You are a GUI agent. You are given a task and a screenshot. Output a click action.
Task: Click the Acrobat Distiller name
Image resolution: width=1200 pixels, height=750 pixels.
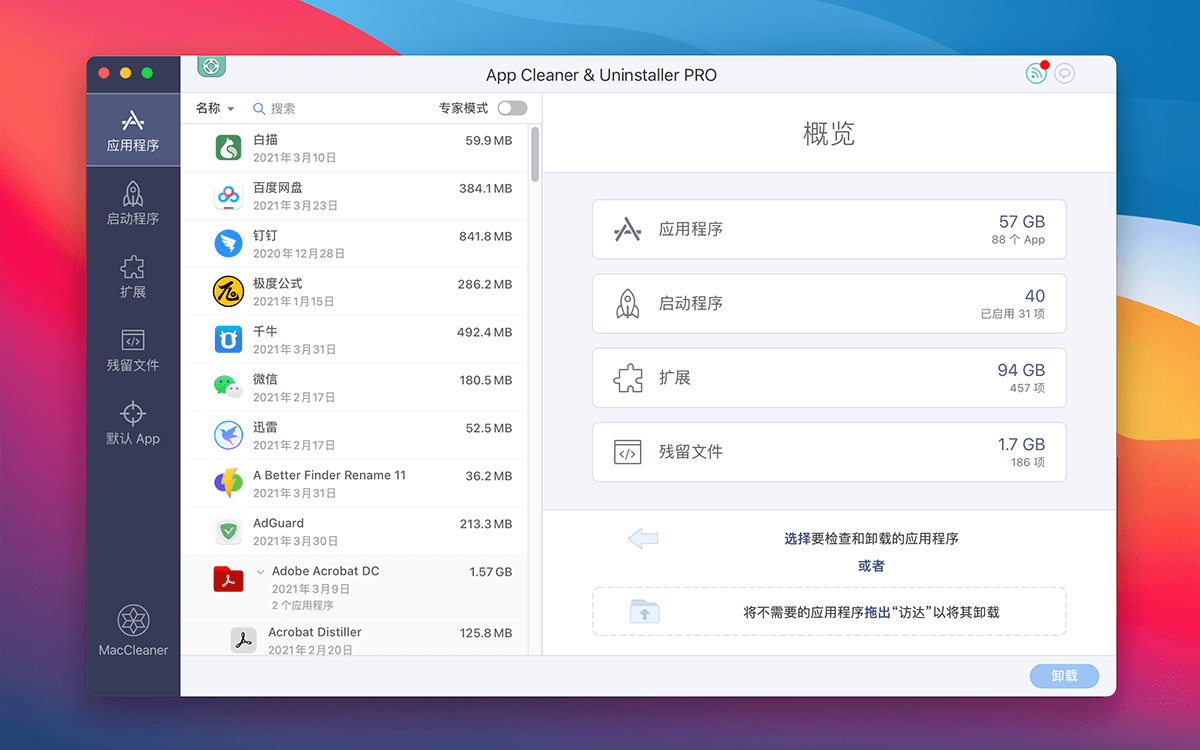pyautogui.click(x=315, y=632)
